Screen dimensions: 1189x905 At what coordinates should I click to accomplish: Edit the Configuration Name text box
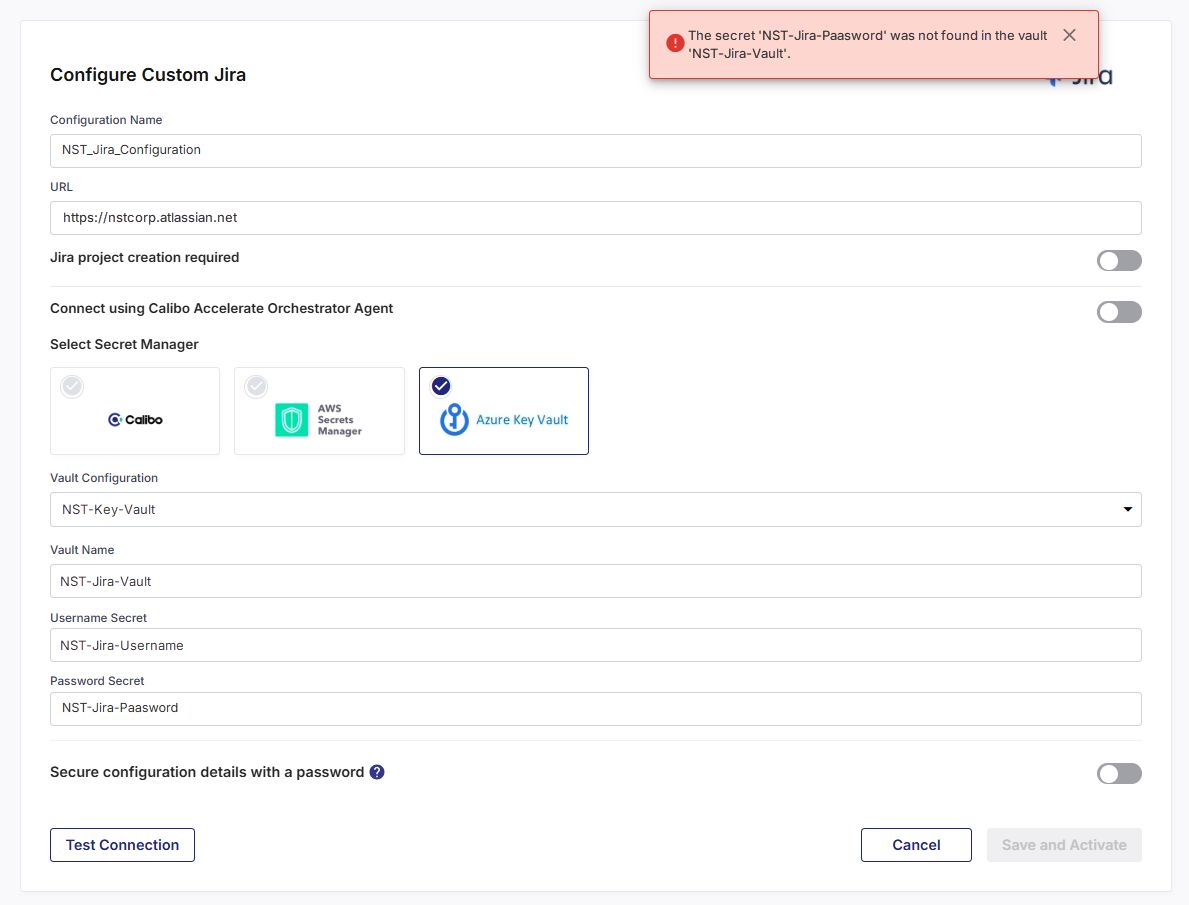pyautogui.click(x=595, y=150)
